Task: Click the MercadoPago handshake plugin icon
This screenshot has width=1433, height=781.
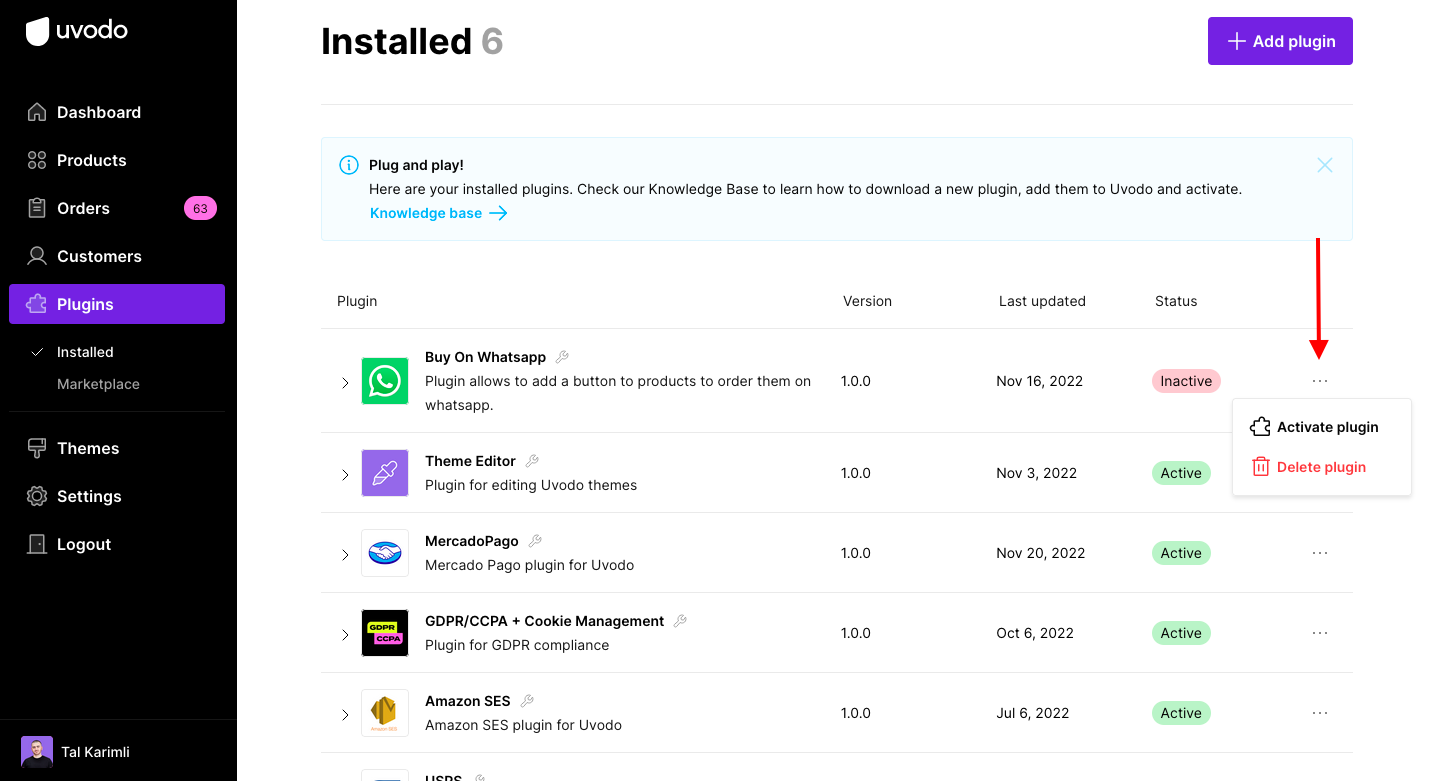Action: pos(385,553)
